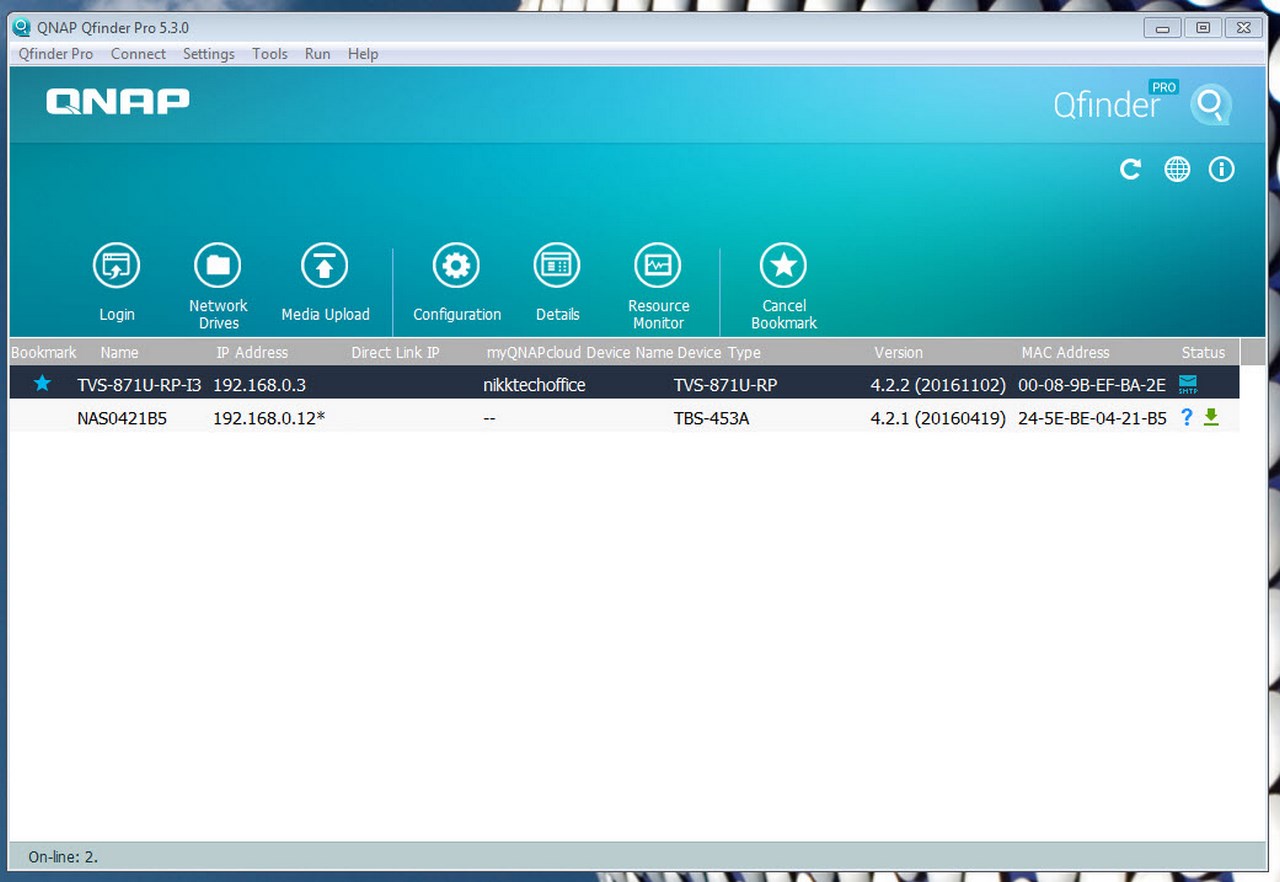Click MAC address 24-5E-BE-04-21-B5
Image resolution: width=1280 pixels, height=882 pixels.
tap(1092, 418)
